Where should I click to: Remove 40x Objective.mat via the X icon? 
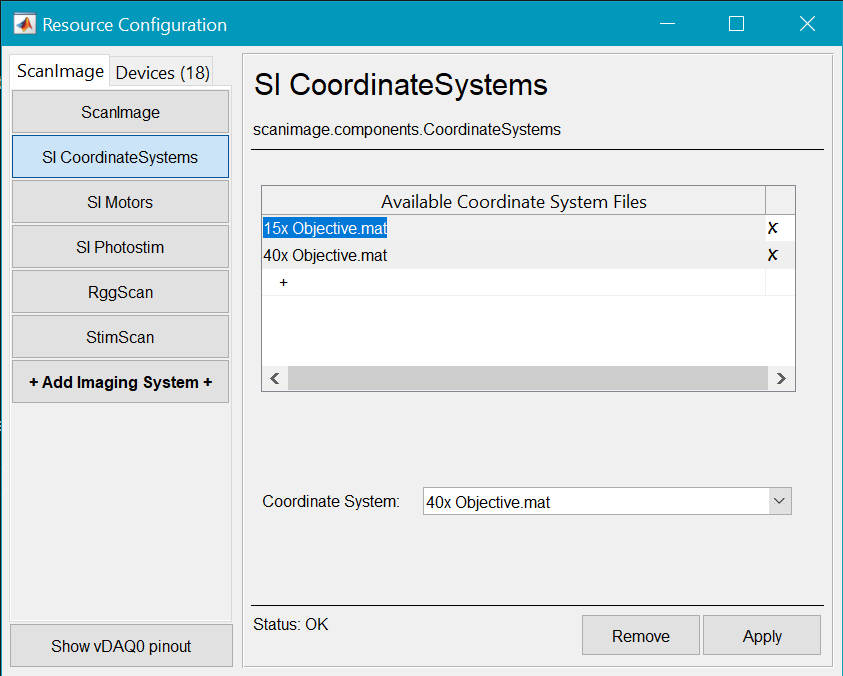tap(772, 255)
